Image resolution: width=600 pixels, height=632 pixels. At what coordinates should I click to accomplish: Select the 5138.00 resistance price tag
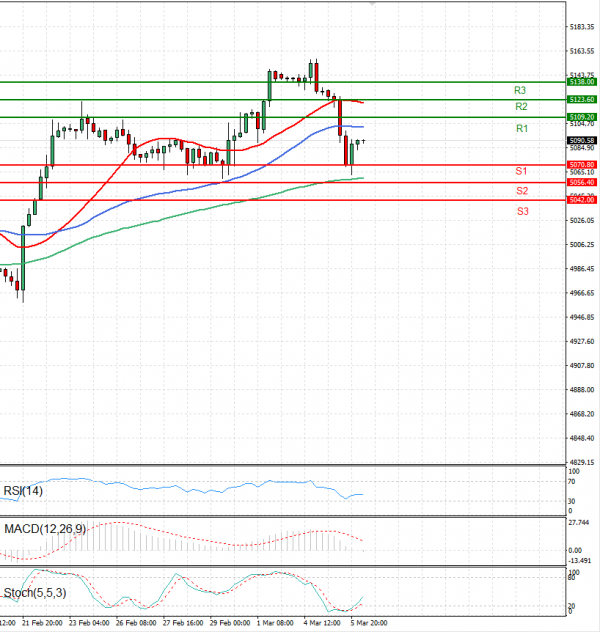(x=582, y=82)
